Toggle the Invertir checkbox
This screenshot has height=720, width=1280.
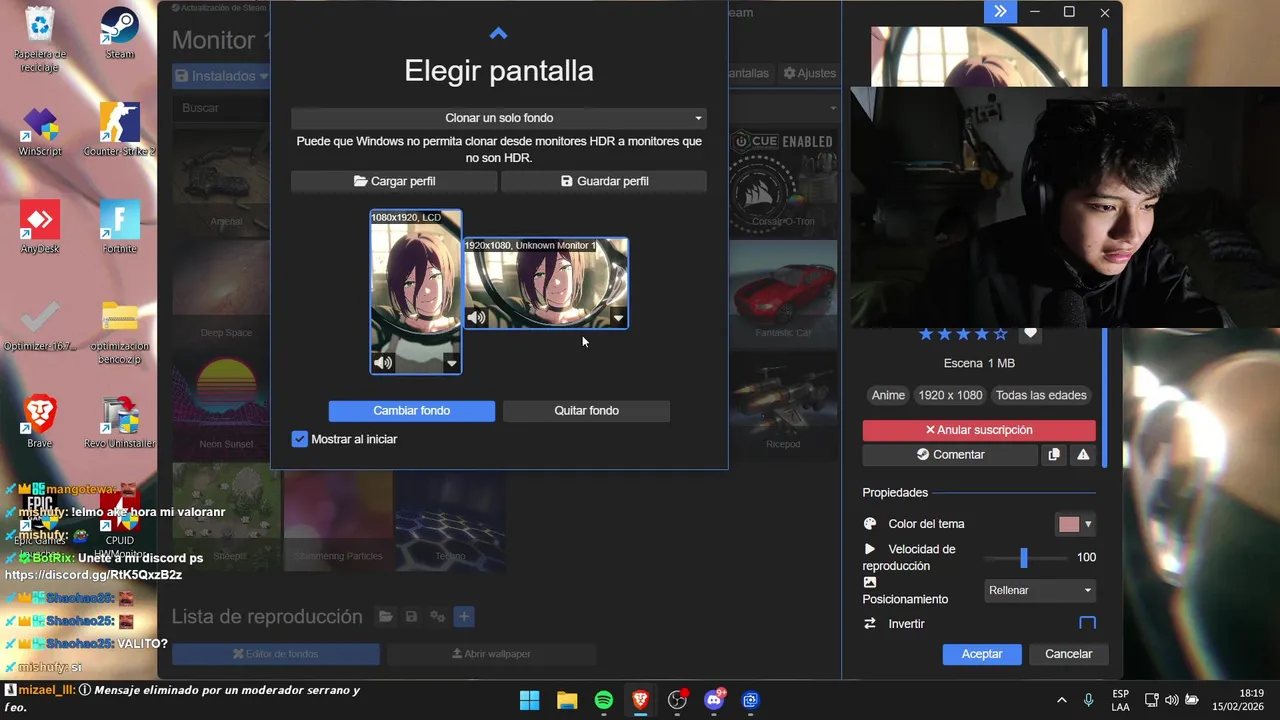click(x=1087, y=624)
